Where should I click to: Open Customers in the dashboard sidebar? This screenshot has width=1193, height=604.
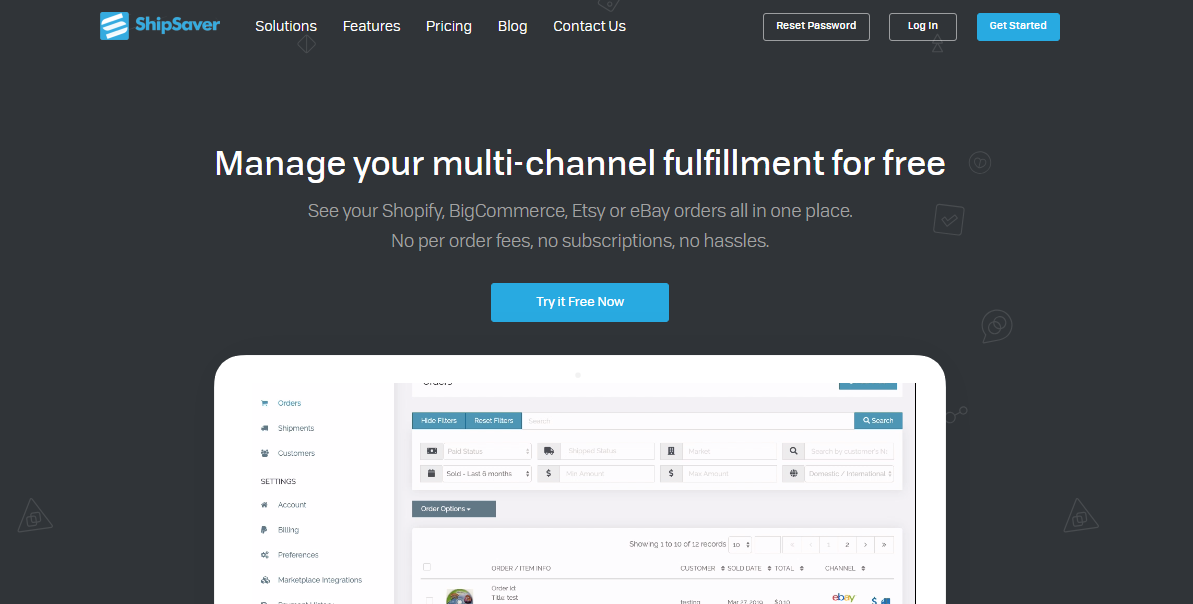click(296, 453)
